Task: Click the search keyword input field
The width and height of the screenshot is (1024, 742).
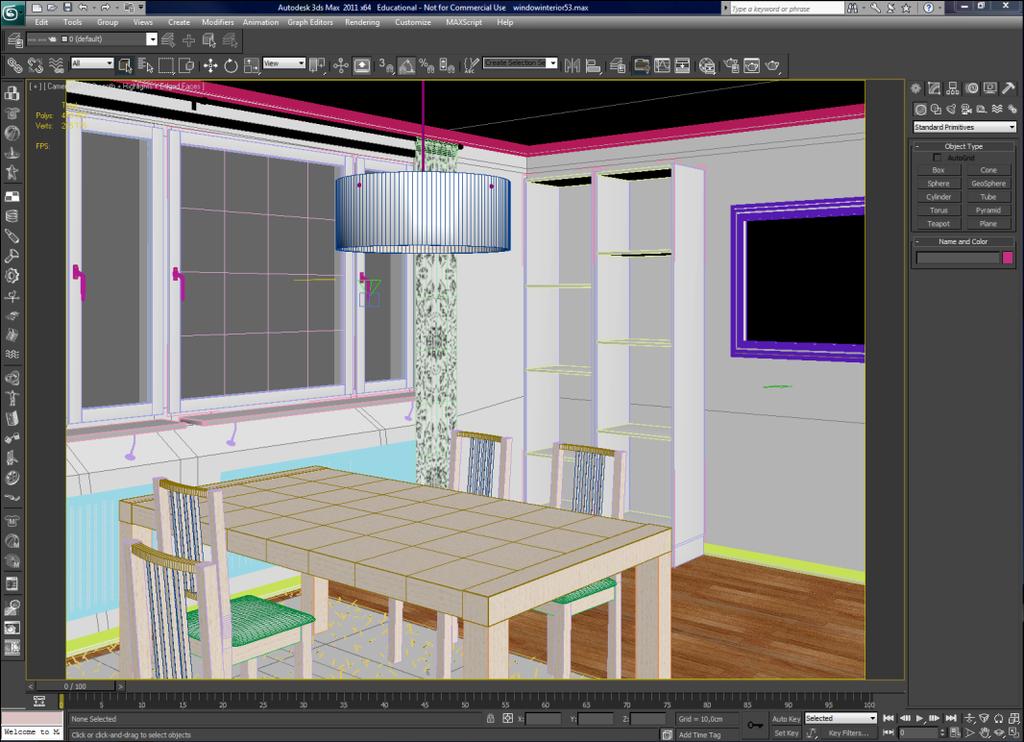Action: click(x=786, y=8)
